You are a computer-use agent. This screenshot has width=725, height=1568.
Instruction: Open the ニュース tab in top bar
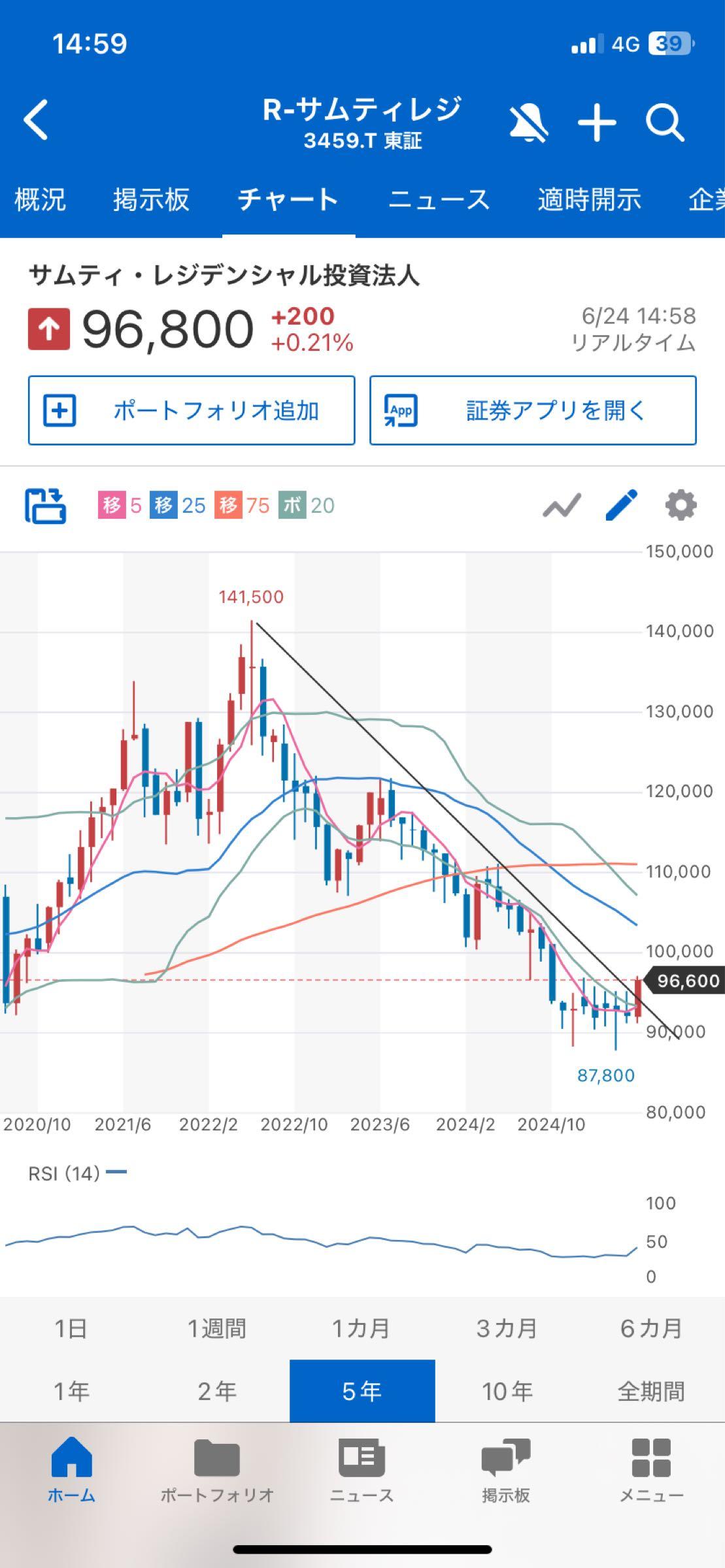tap(439, 199)
